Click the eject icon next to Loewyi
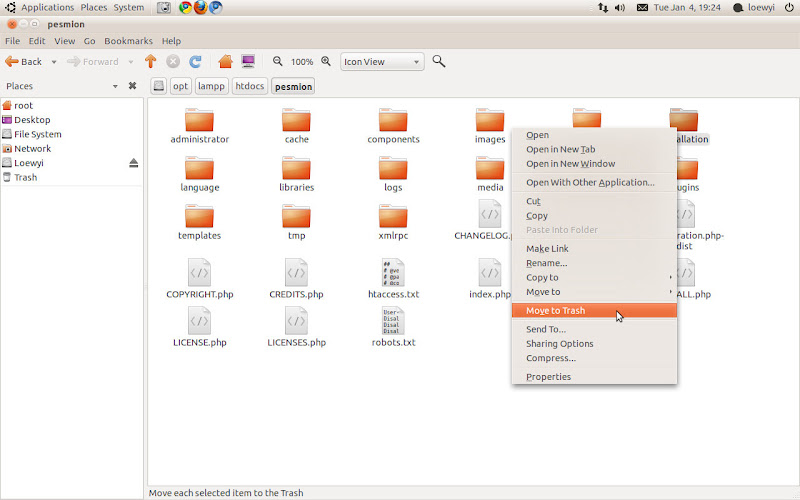 (x=134, y=163)
